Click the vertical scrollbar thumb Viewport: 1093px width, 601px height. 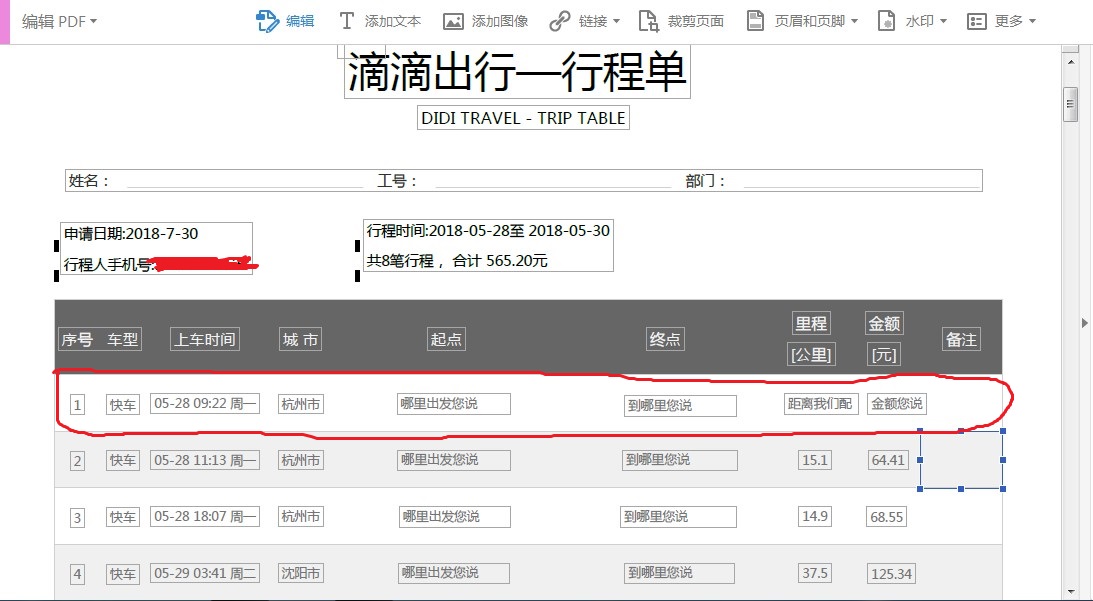tap(1071, 105)
